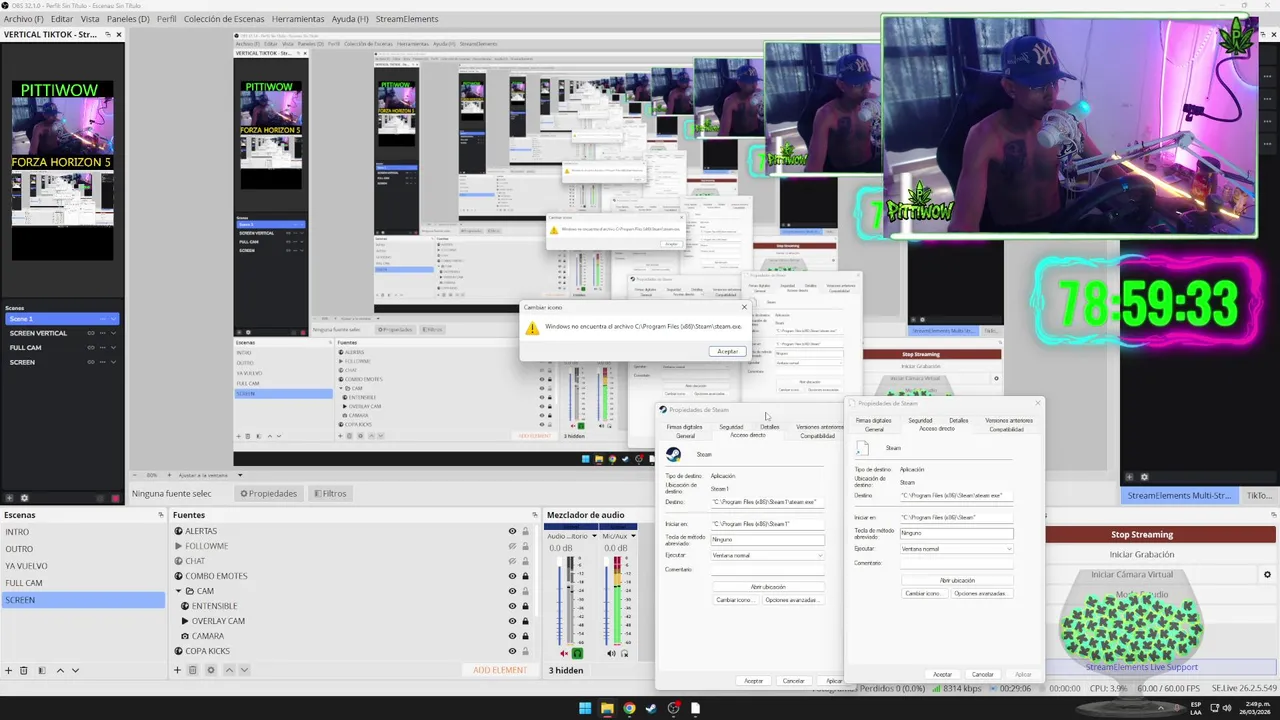This screenshot has height=720, width=1280.
Task: Open Google Chrome from the taskbar
Action: [629, 708]
